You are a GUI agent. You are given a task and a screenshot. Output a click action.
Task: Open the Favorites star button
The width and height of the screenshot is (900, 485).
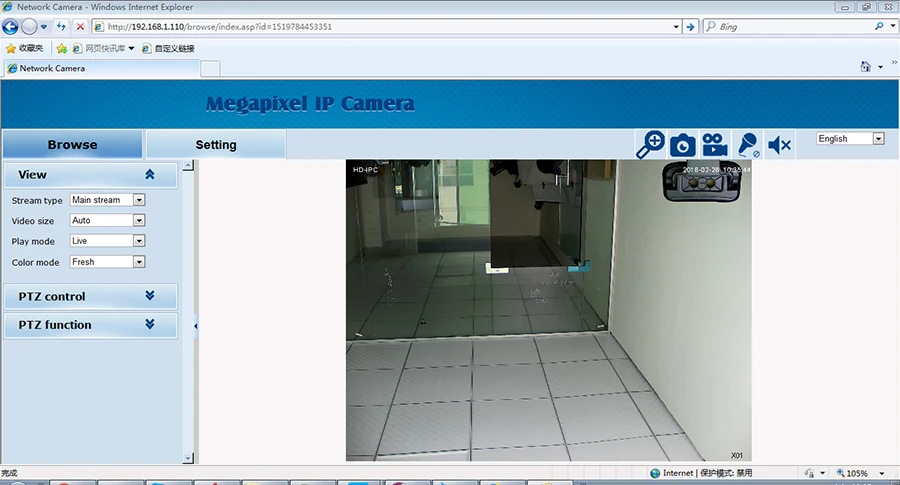tap(24, 48)
